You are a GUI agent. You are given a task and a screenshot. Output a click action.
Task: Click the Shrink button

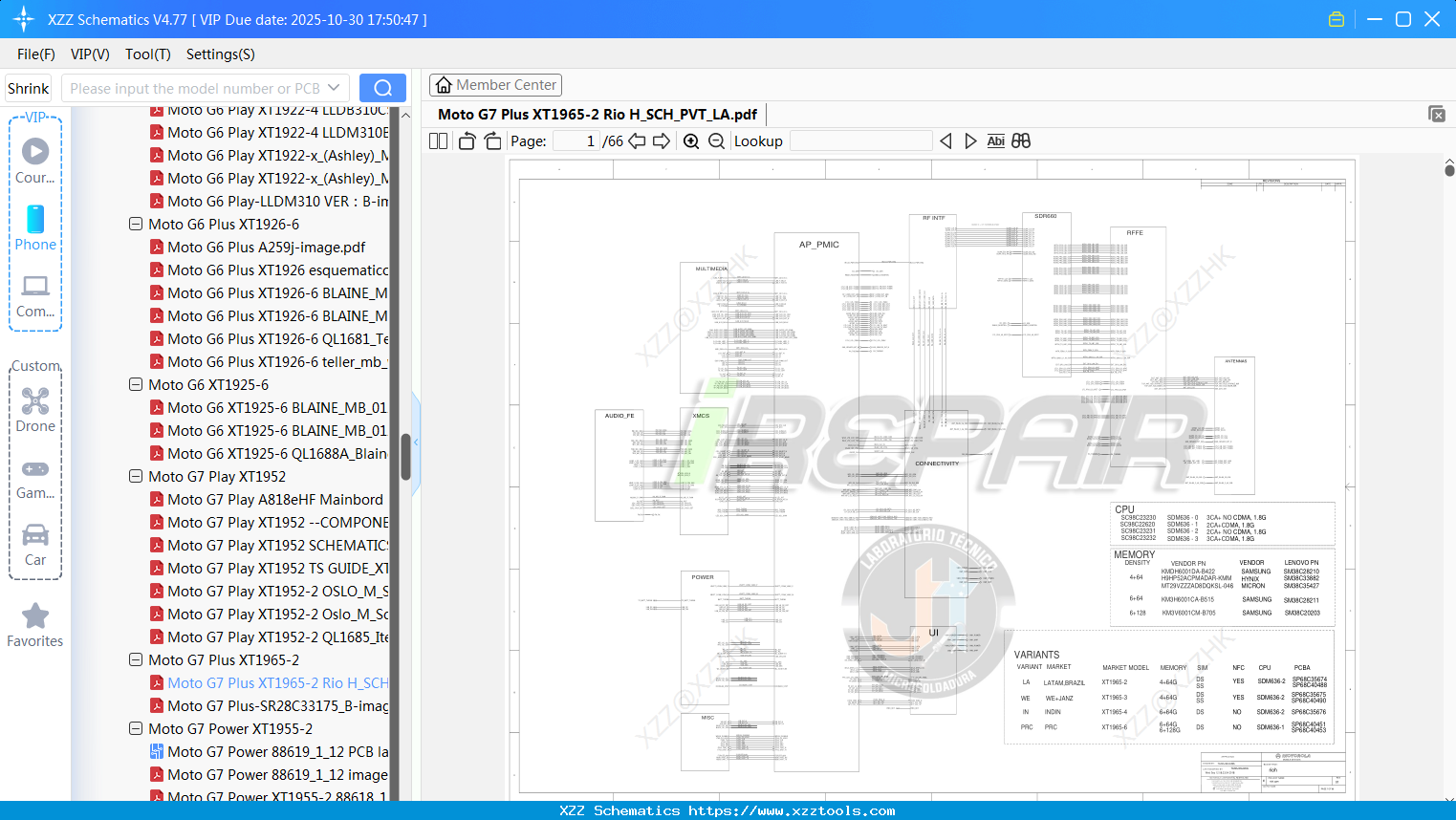(28, 88)
